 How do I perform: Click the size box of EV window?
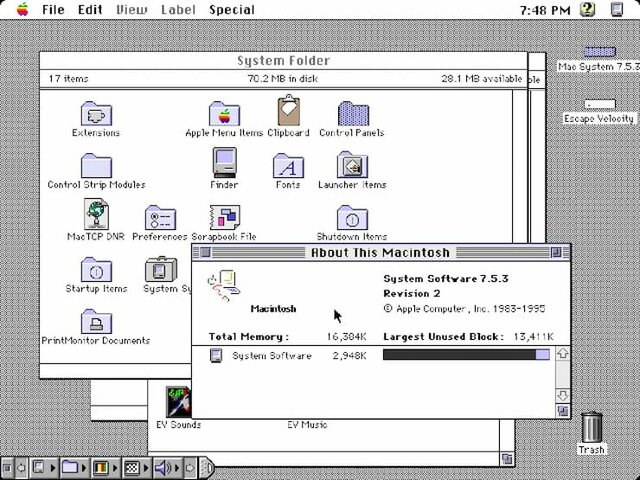coord(507,458)
